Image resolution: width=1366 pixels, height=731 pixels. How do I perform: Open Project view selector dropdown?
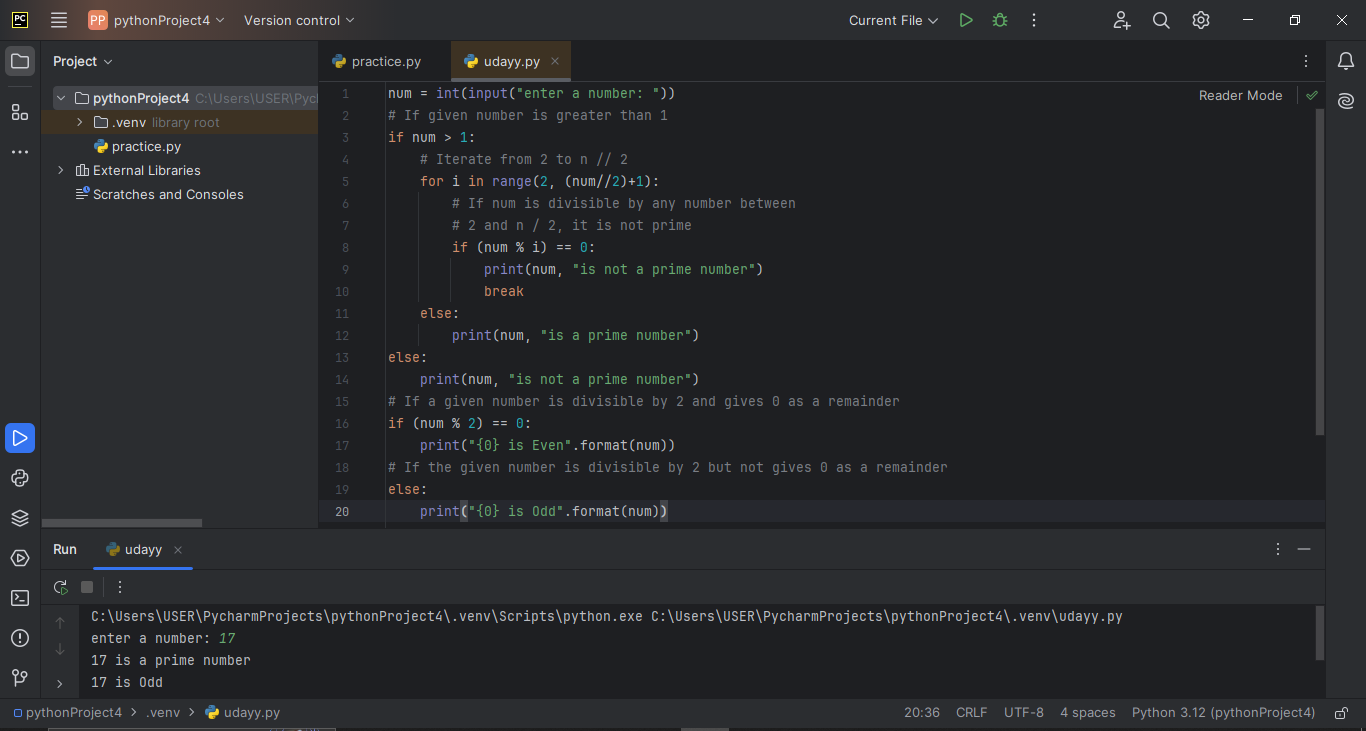point(83,61)
